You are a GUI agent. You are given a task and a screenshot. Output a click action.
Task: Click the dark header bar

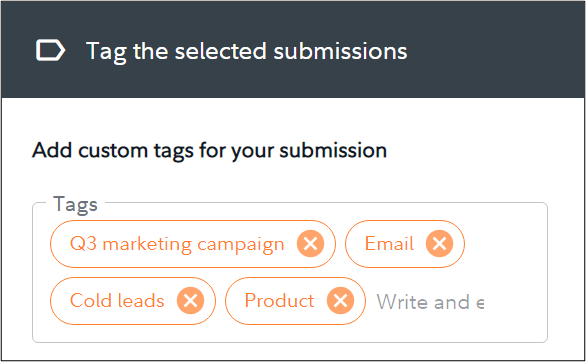(293, 49)
